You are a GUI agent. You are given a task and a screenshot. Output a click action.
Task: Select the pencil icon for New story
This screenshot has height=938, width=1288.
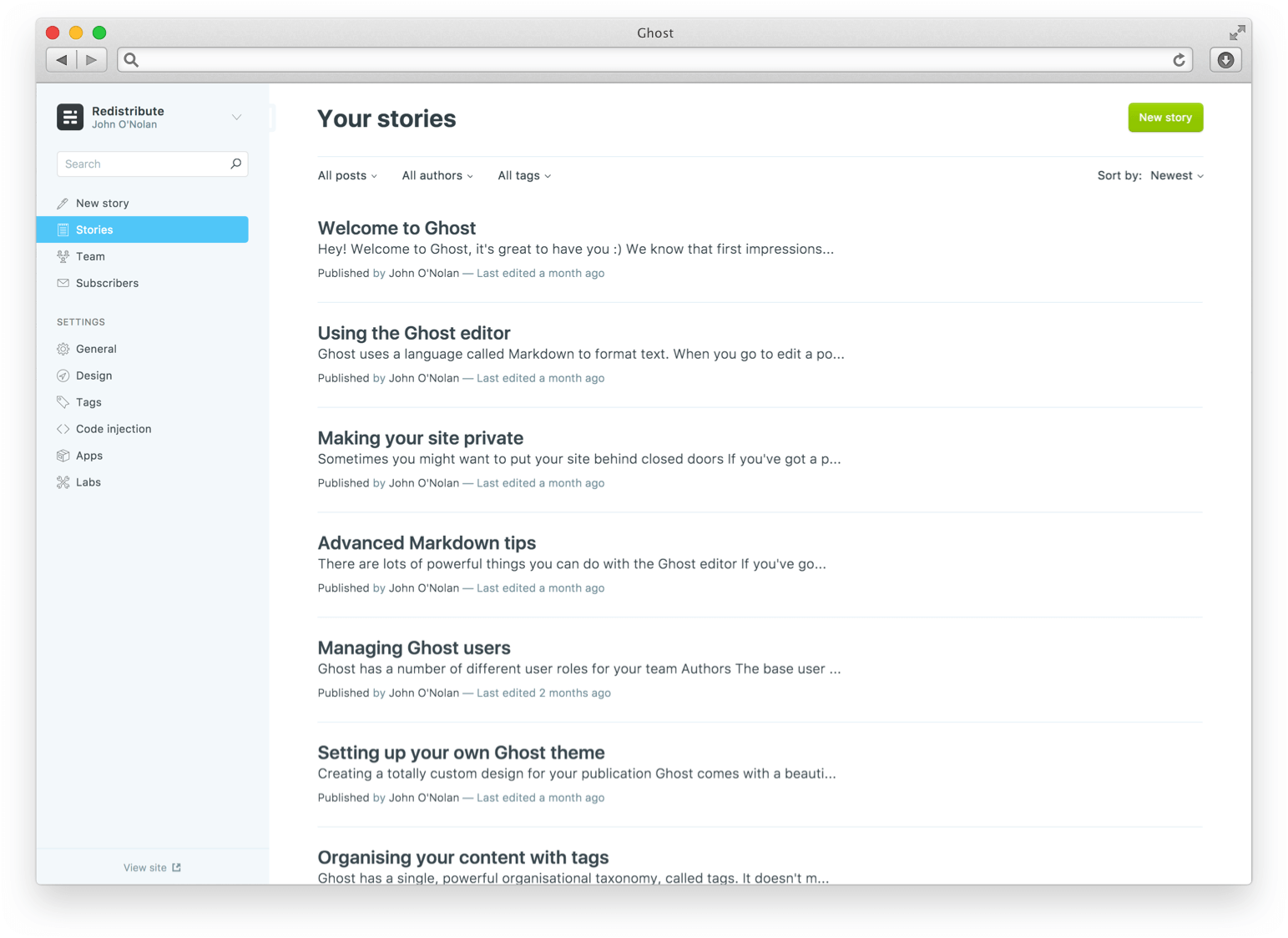click(63, 203)
